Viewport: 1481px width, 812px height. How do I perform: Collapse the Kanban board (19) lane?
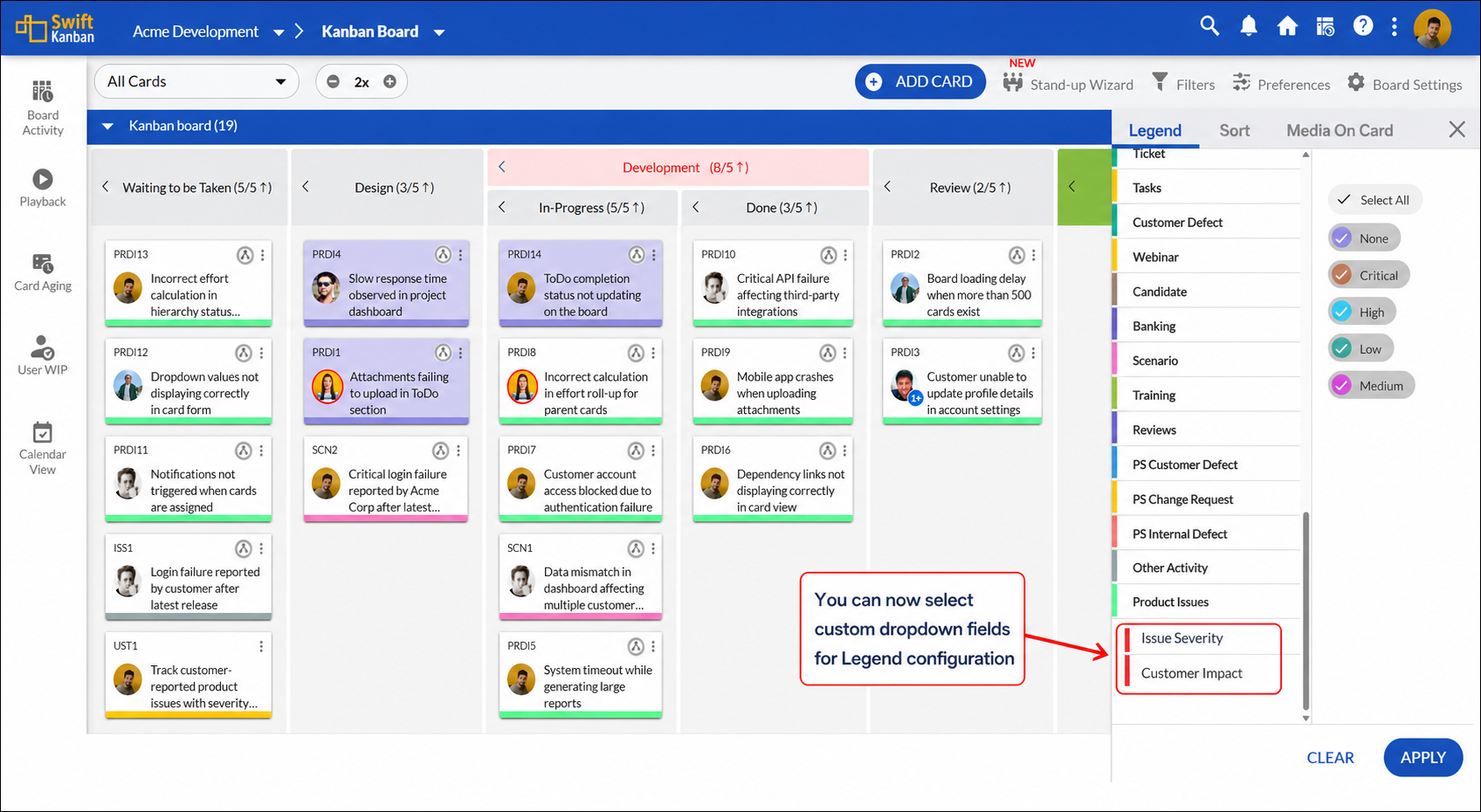click(107, 126)
